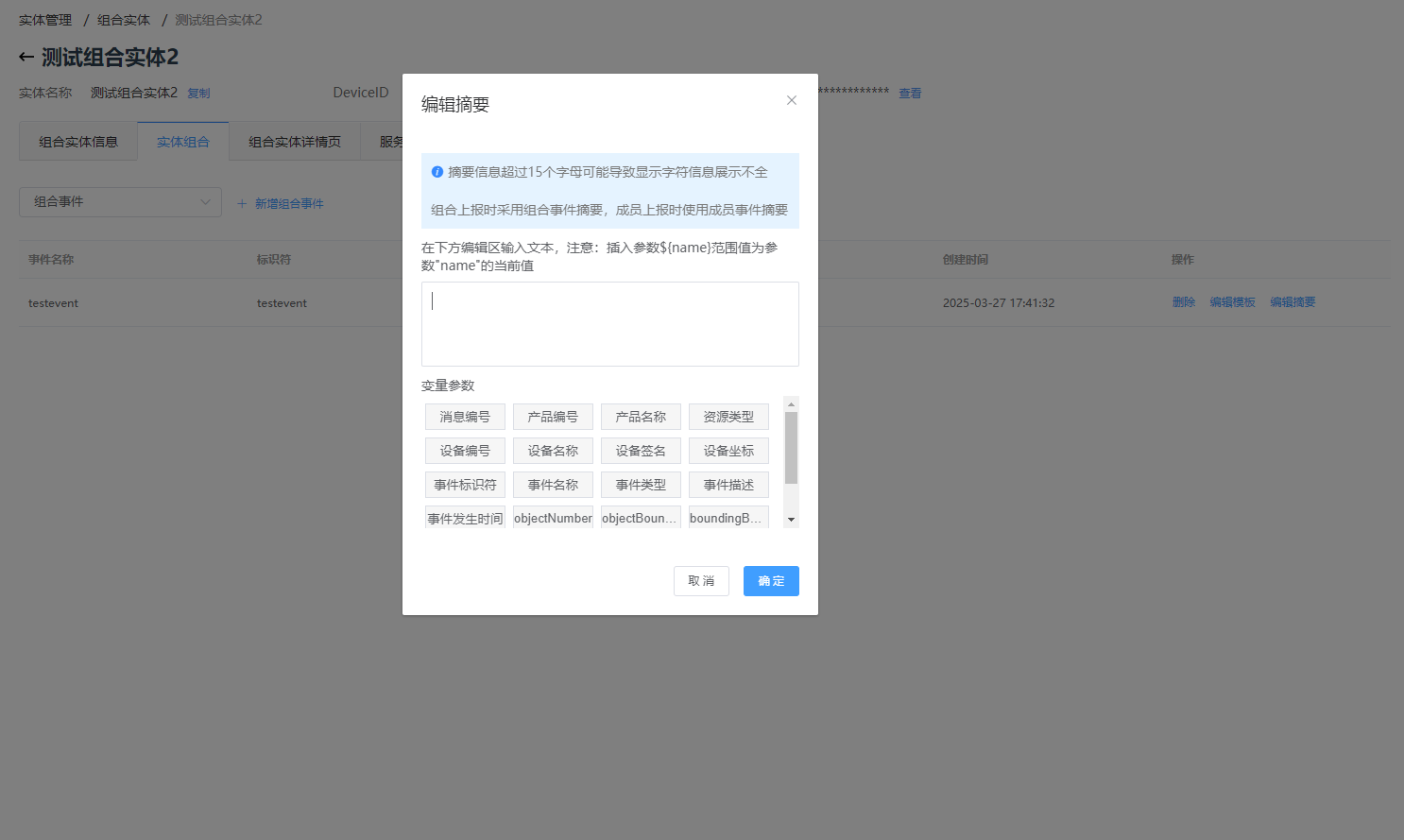Click the 查看 link beside masked value

[910, 94]
